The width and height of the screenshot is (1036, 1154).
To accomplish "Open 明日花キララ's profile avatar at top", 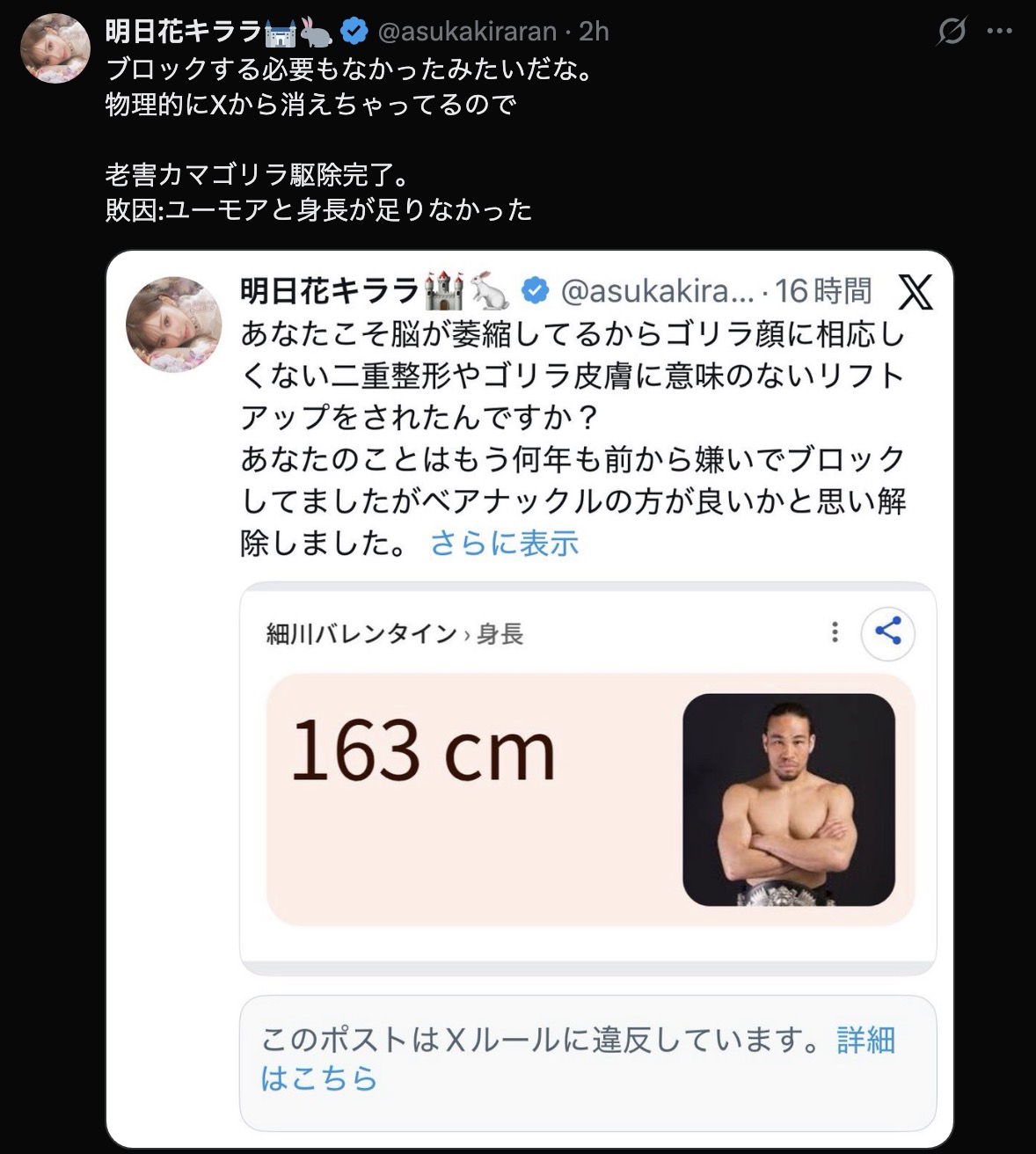I will [x=55, y=48].
